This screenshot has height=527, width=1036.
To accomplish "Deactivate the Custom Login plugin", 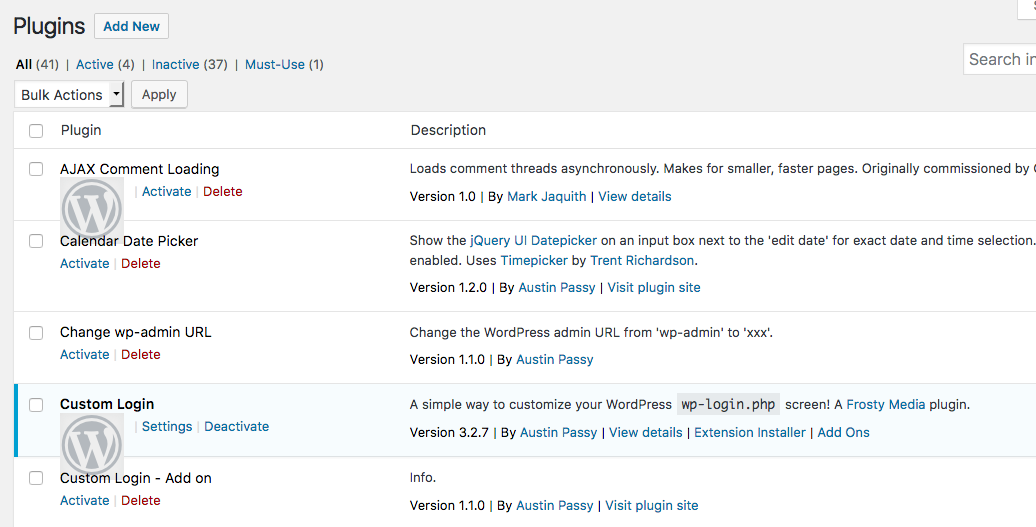I will tap(237, 427).
